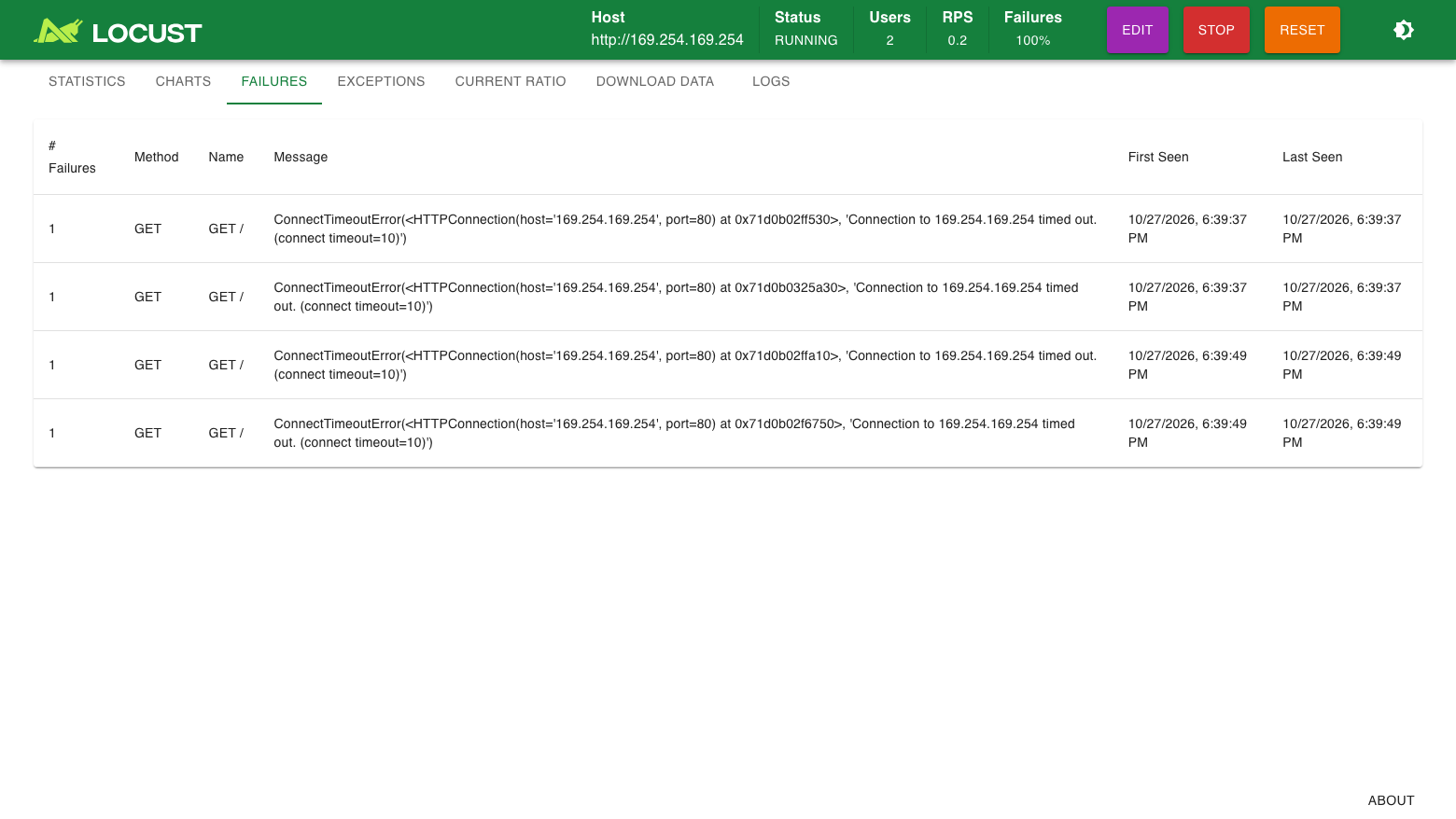Click the Method column header
1456x819 pixels.
[156, 157]
